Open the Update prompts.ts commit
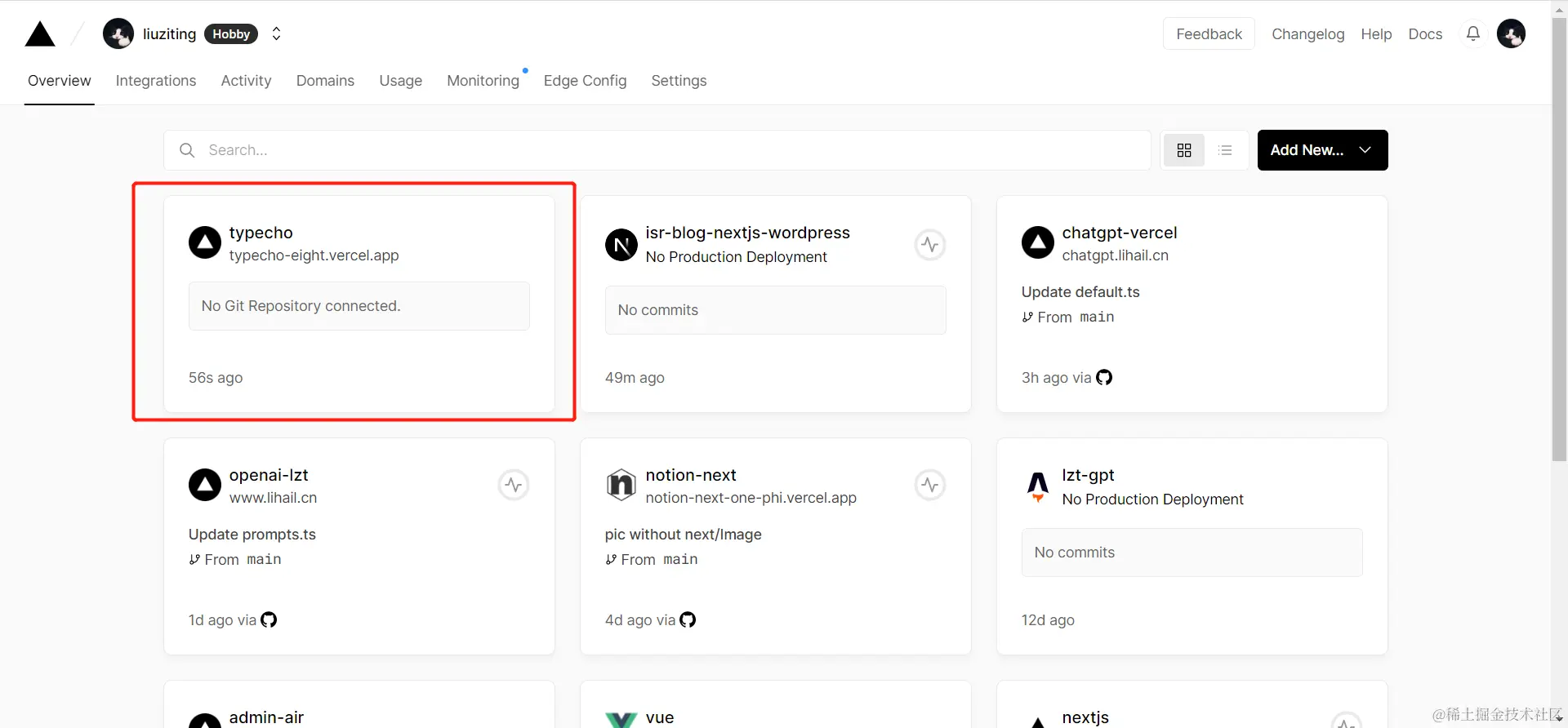Image resolution: width=1568 pixels, height=728 pixels. (252, 535)
